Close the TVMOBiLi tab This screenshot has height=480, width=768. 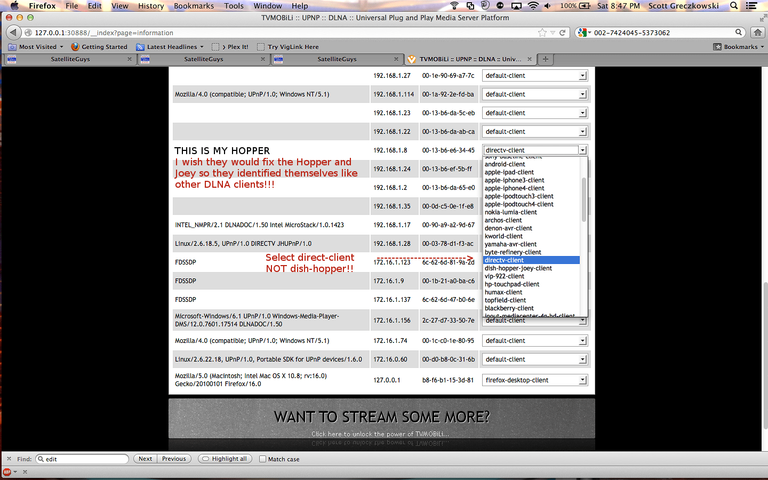pos(529,59)
